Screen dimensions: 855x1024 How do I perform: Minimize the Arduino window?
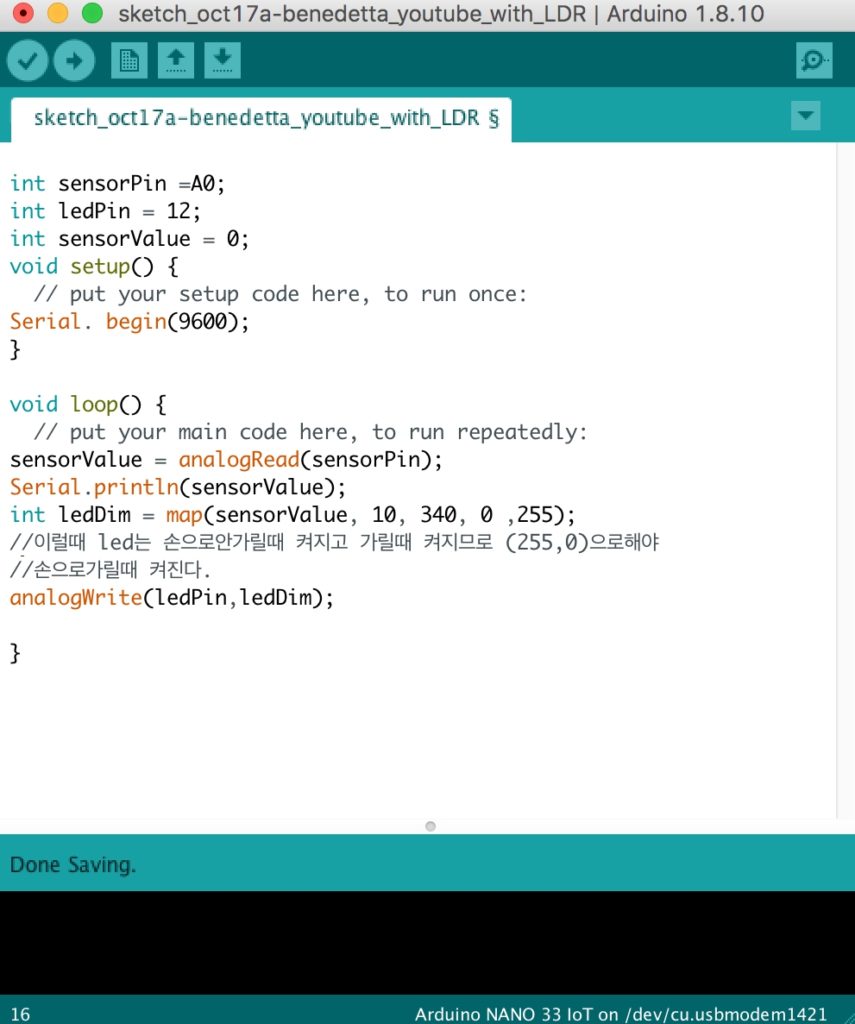(57, 13)
